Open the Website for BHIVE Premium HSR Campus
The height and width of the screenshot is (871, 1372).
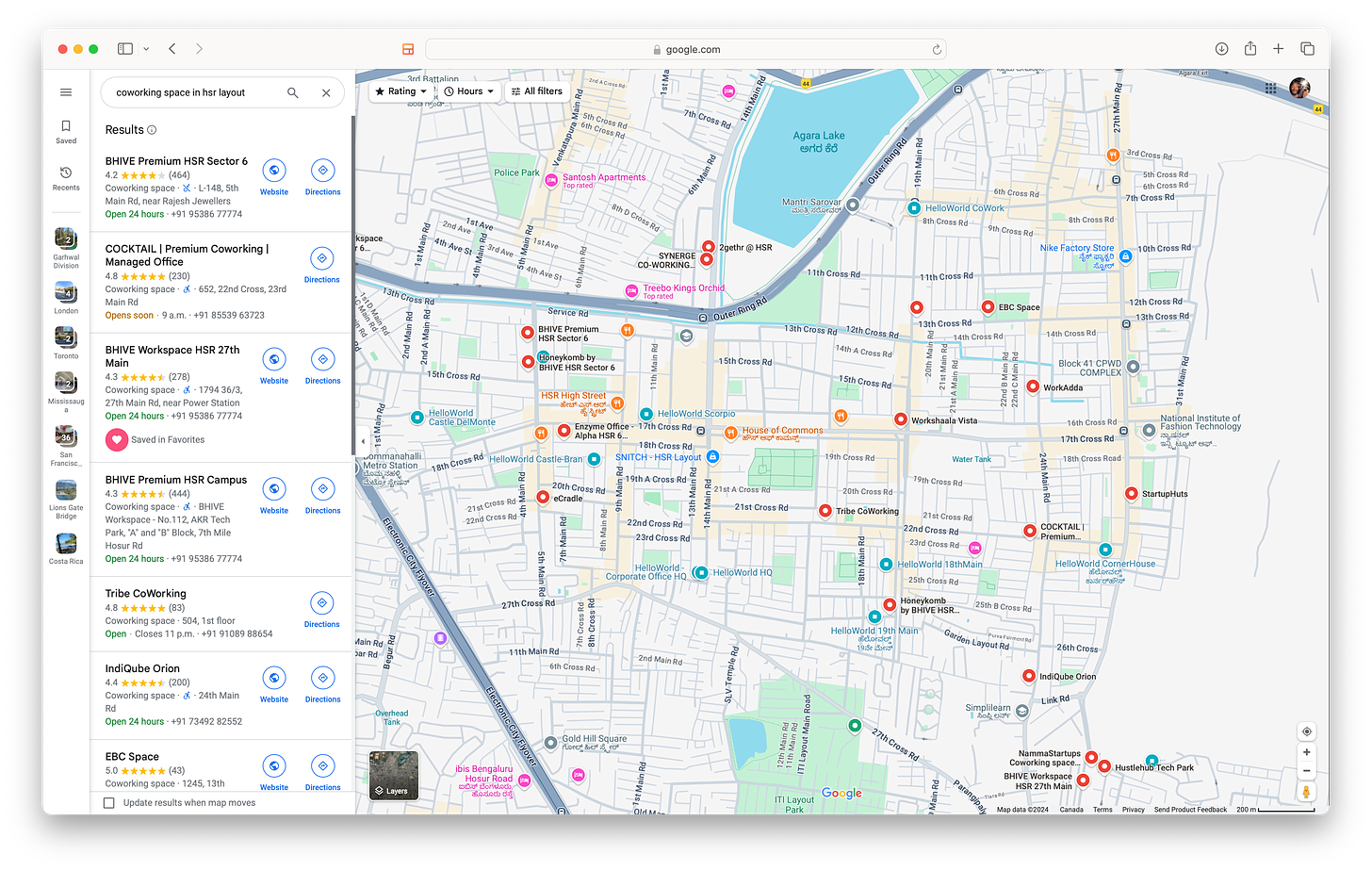[x=274, y=495]
